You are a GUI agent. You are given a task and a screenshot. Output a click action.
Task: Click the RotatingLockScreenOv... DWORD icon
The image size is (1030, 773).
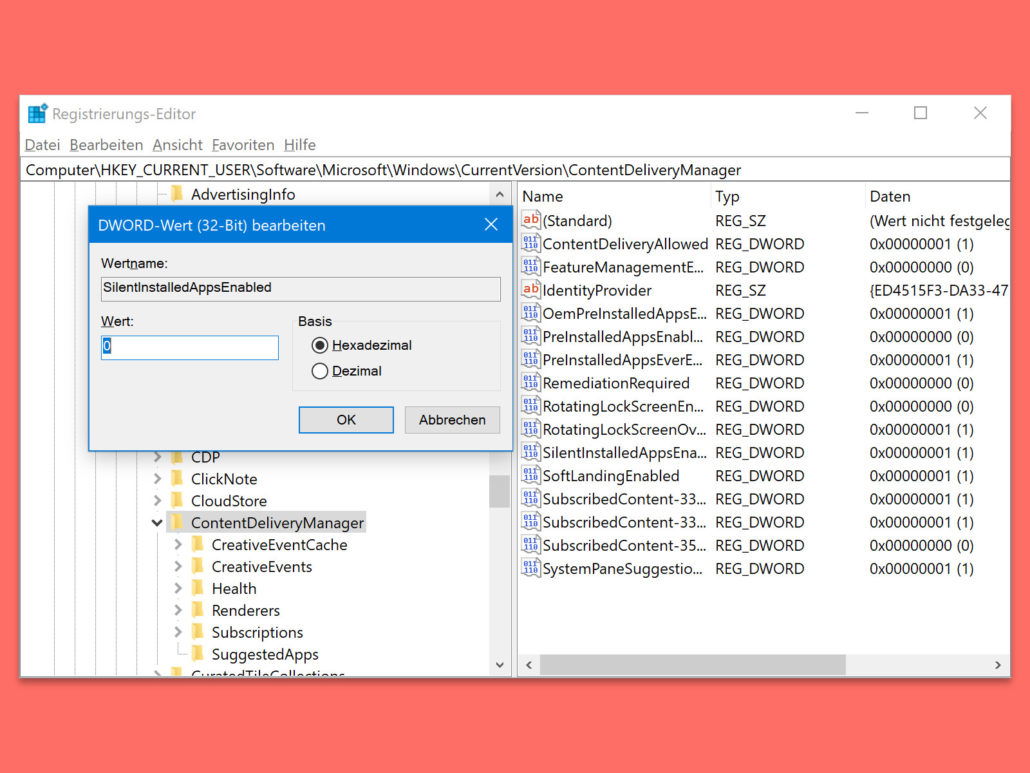531,428
